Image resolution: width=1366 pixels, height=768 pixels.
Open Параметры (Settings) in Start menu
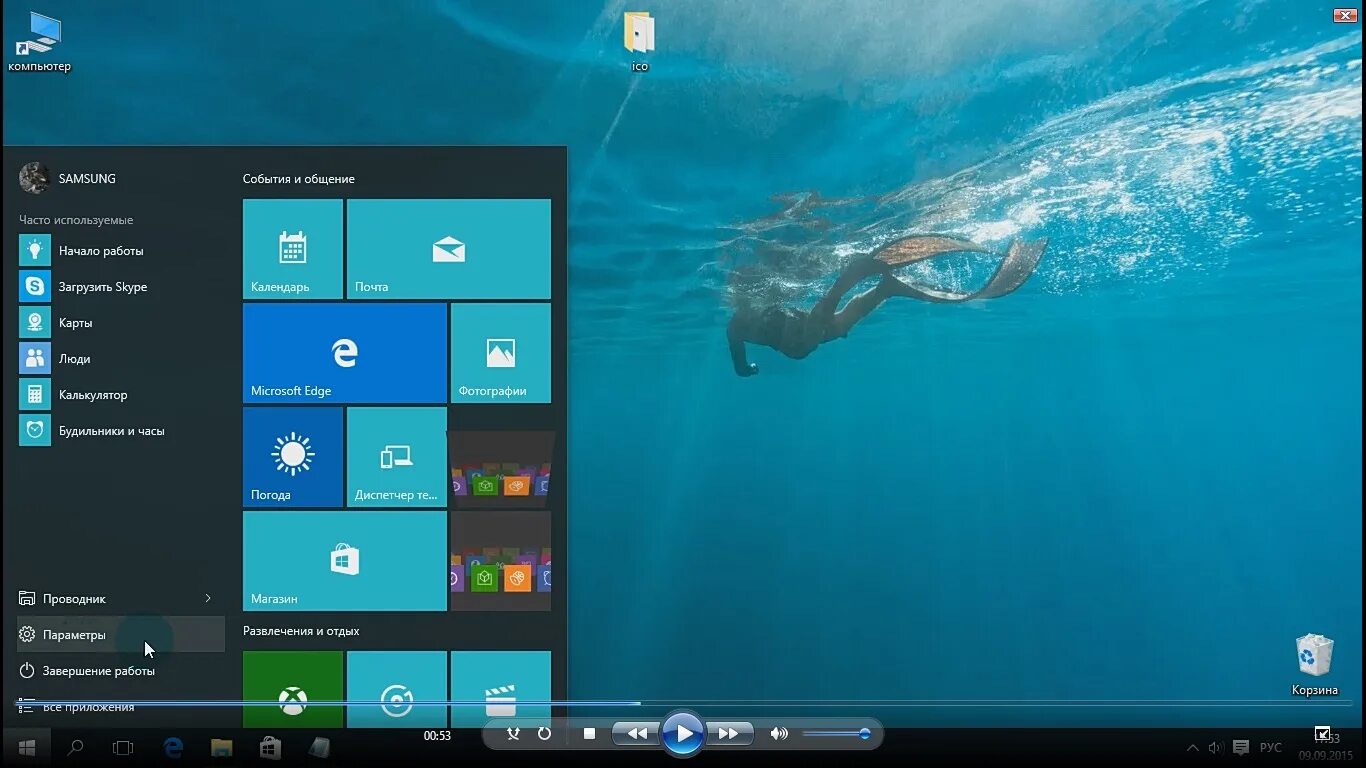click(120, 635)
